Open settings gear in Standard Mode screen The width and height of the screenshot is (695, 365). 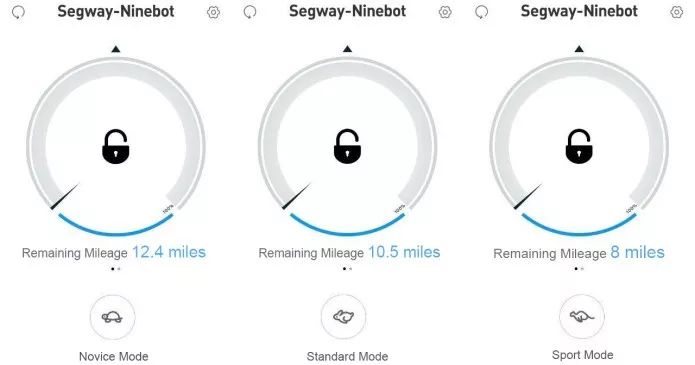445,12
